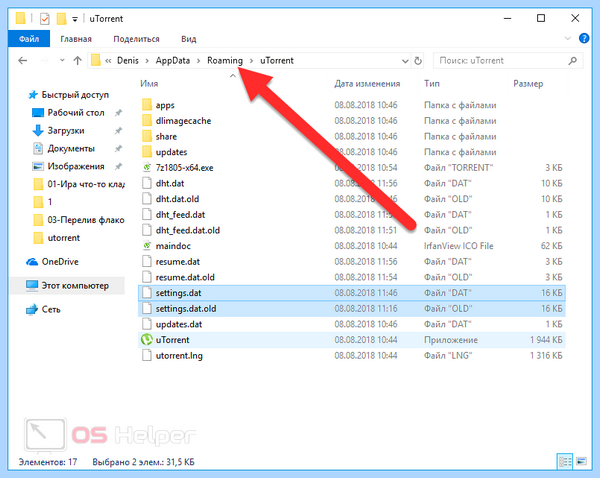The image size is (600, 478).
Task: Go up one folder level
Action: point(78,60)
